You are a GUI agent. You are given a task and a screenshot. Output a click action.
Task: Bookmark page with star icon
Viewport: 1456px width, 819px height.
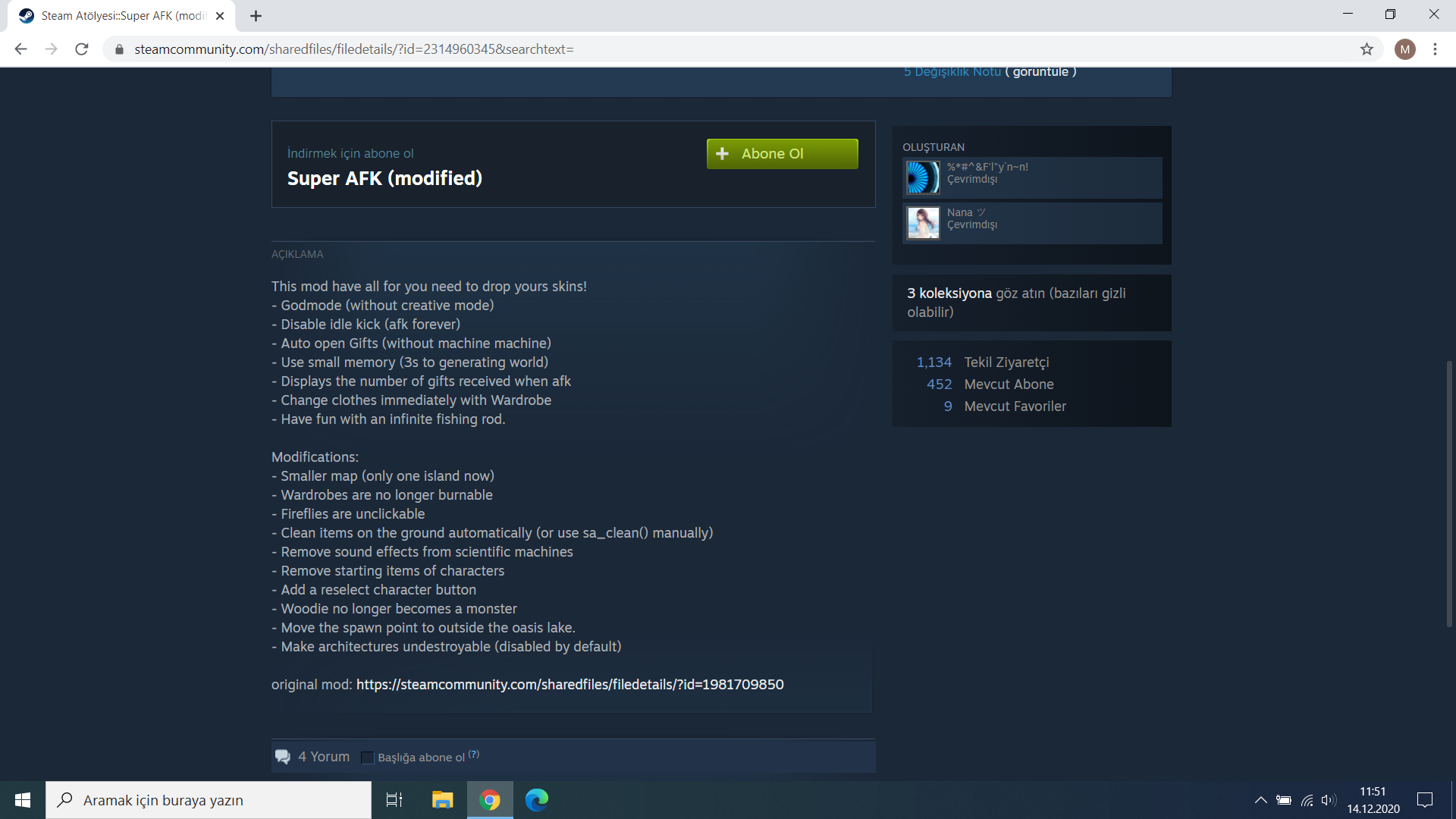click(x=1367, y=49)
